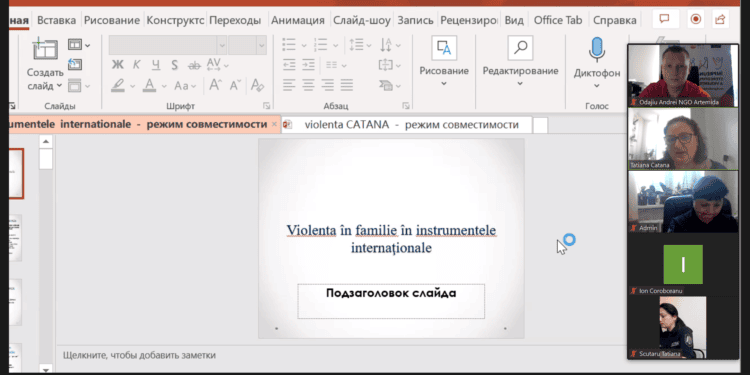The width and height of the screenshot is (750, 375).
Task: Toggle Italic (К) formatting
Action: point(137,65)
